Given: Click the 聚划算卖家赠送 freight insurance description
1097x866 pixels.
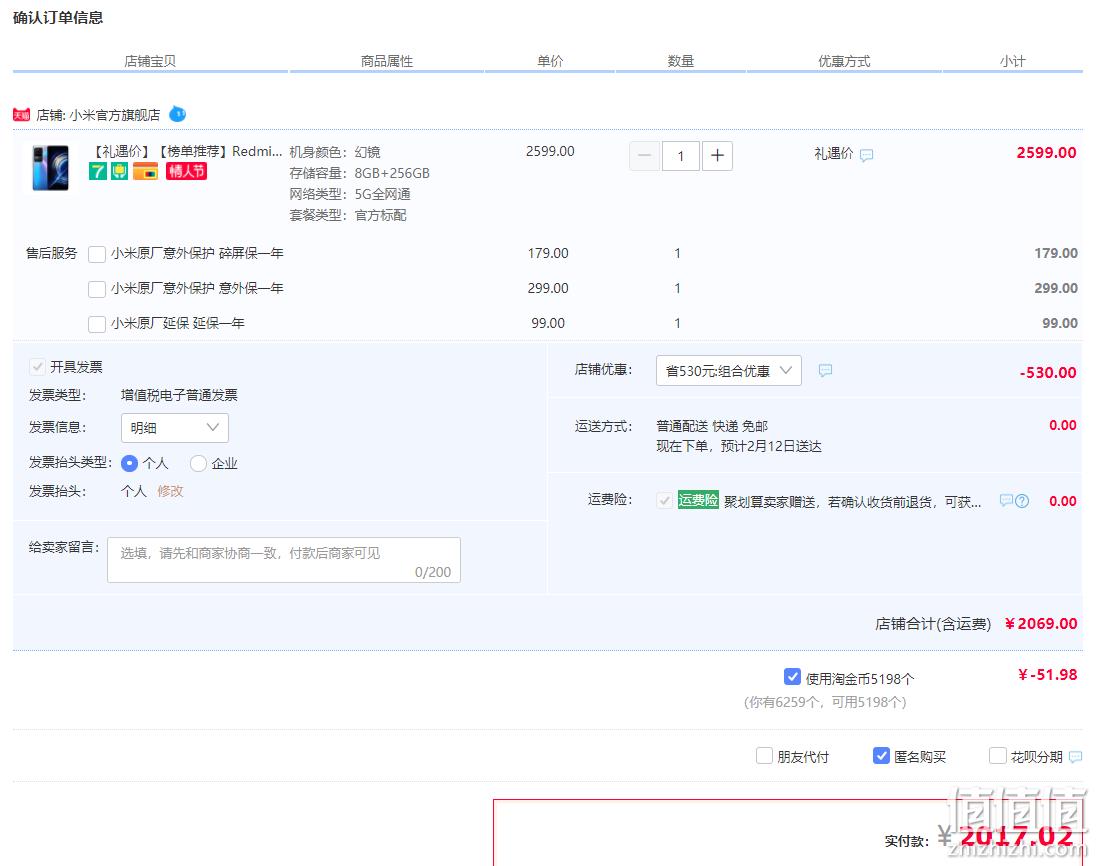Looking at the screenshot, I should (x=852, y=502).
